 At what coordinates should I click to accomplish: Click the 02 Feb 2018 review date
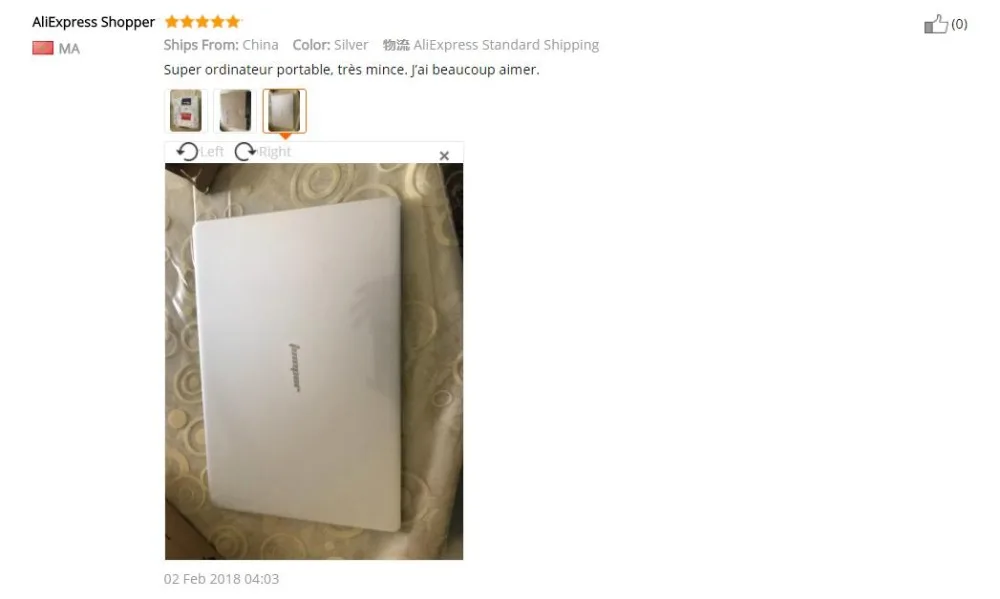[221, 579]
